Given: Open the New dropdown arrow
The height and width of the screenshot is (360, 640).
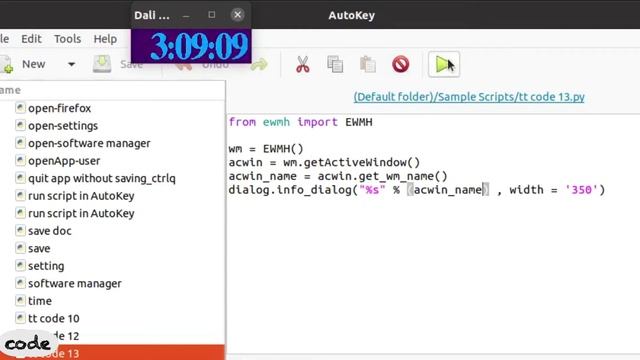Looking at the screenshot, I should point(71,64).
